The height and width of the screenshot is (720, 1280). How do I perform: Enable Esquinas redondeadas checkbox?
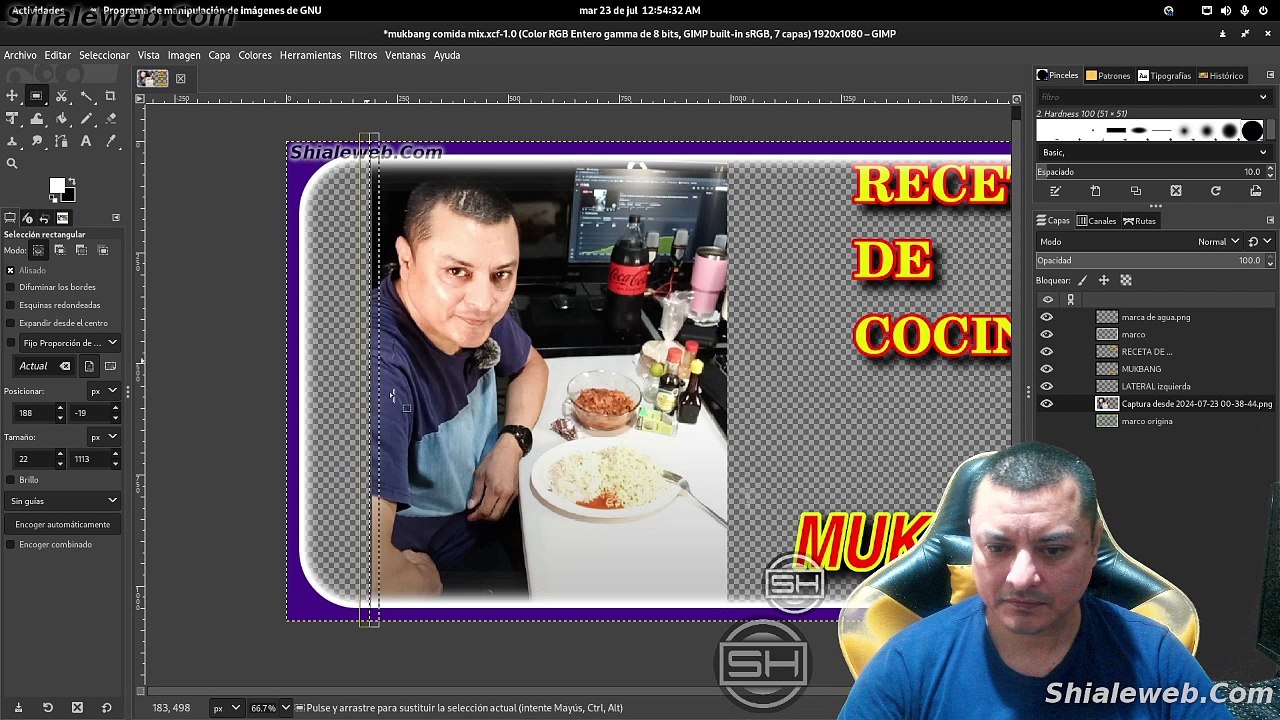point(11,305)
